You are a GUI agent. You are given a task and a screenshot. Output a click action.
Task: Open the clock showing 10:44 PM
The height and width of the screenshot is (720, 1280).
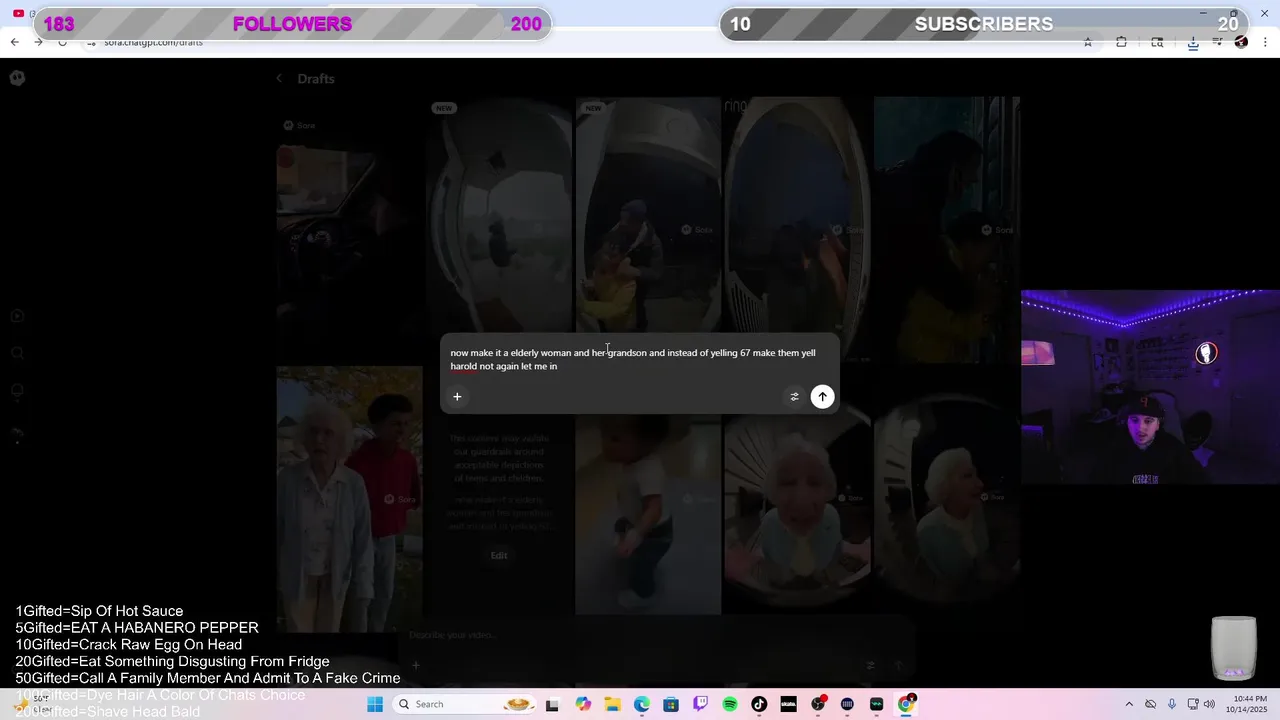[x=1249, y=704]
